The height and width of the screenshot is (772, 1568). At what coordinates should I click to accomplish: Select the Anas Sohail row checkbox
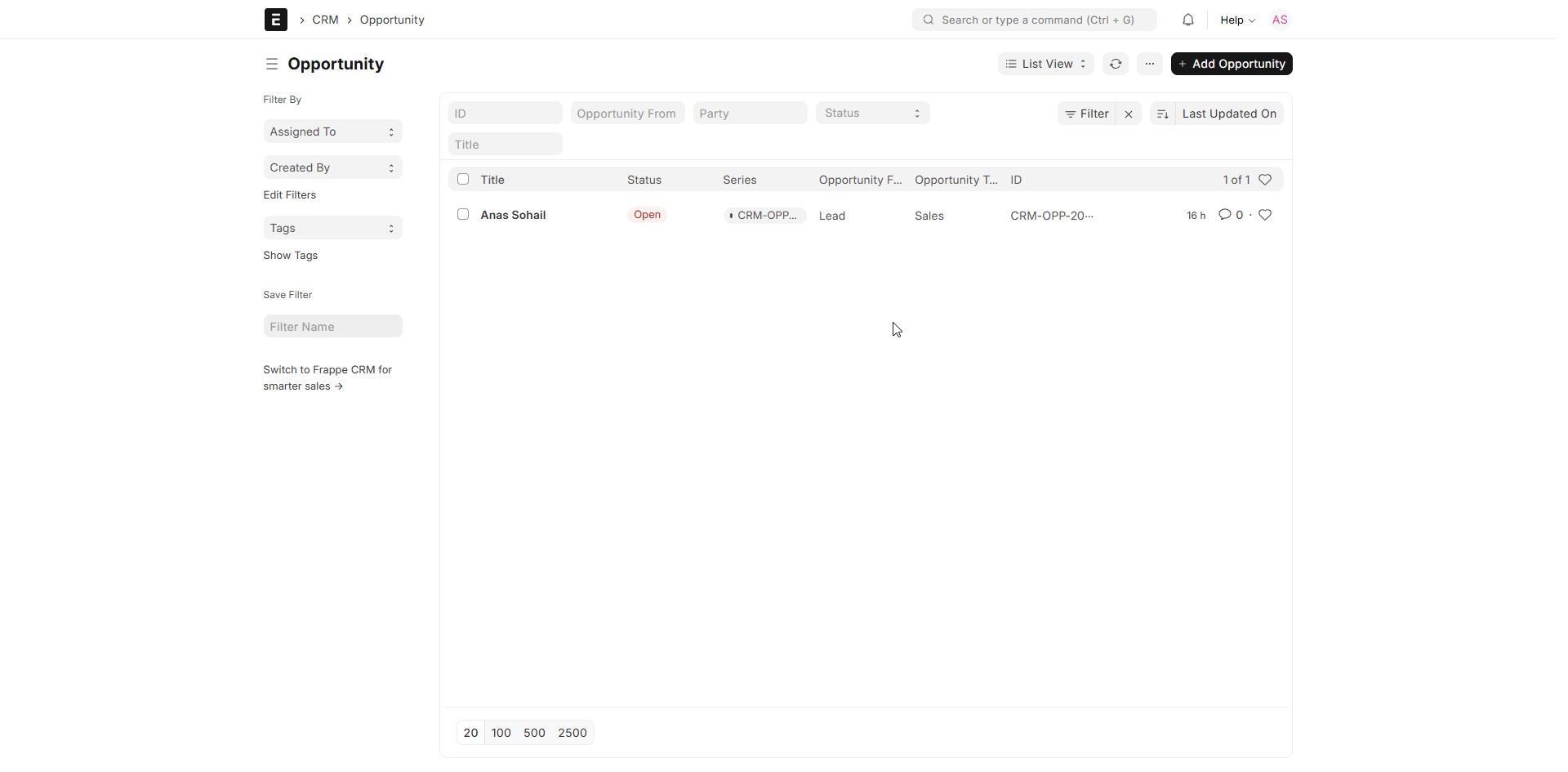pyautogui.click(x=463, y=215)
